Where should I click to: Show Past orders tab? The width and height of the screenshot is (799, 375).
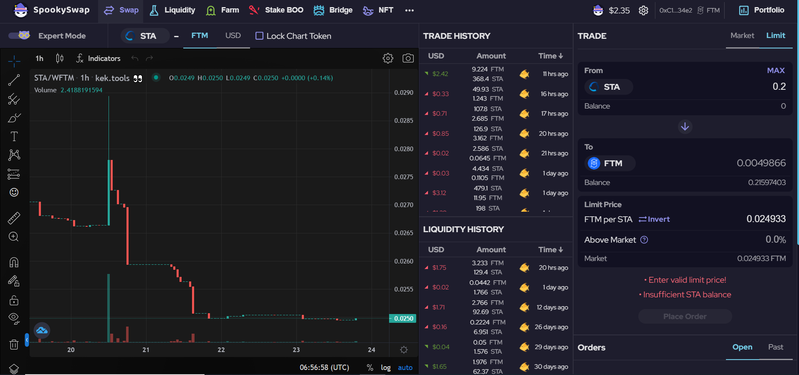(776, 347)
